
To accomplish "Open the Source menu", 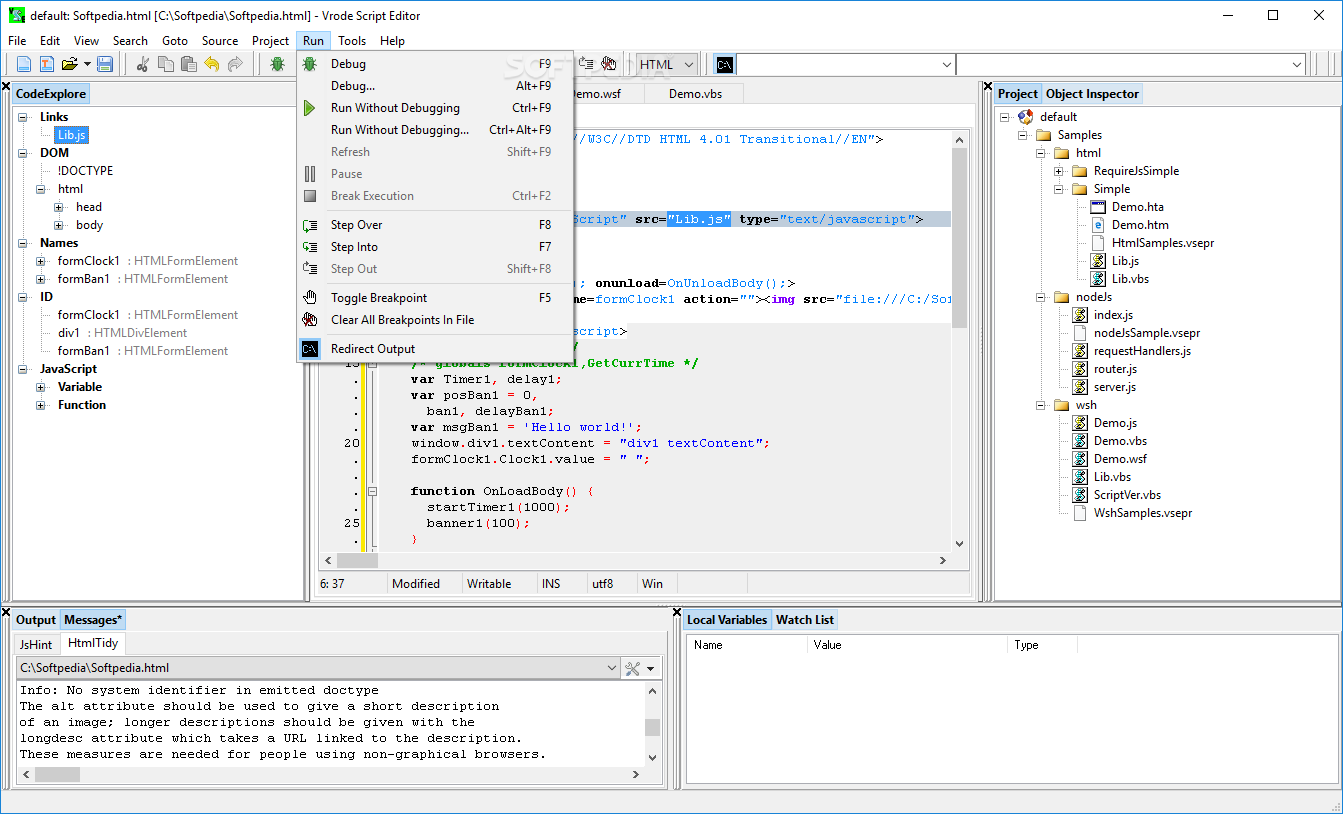I will coord(220,41).
